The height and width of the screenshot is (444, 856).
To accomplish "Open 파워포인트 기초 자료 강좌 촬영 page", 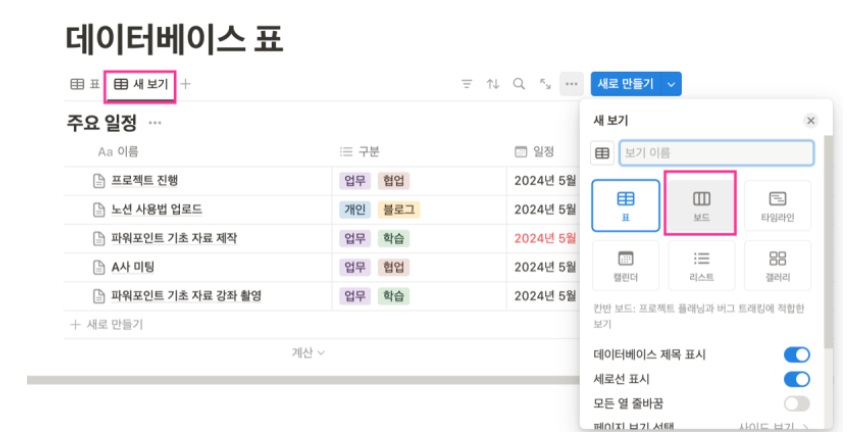I will point(186,296).
